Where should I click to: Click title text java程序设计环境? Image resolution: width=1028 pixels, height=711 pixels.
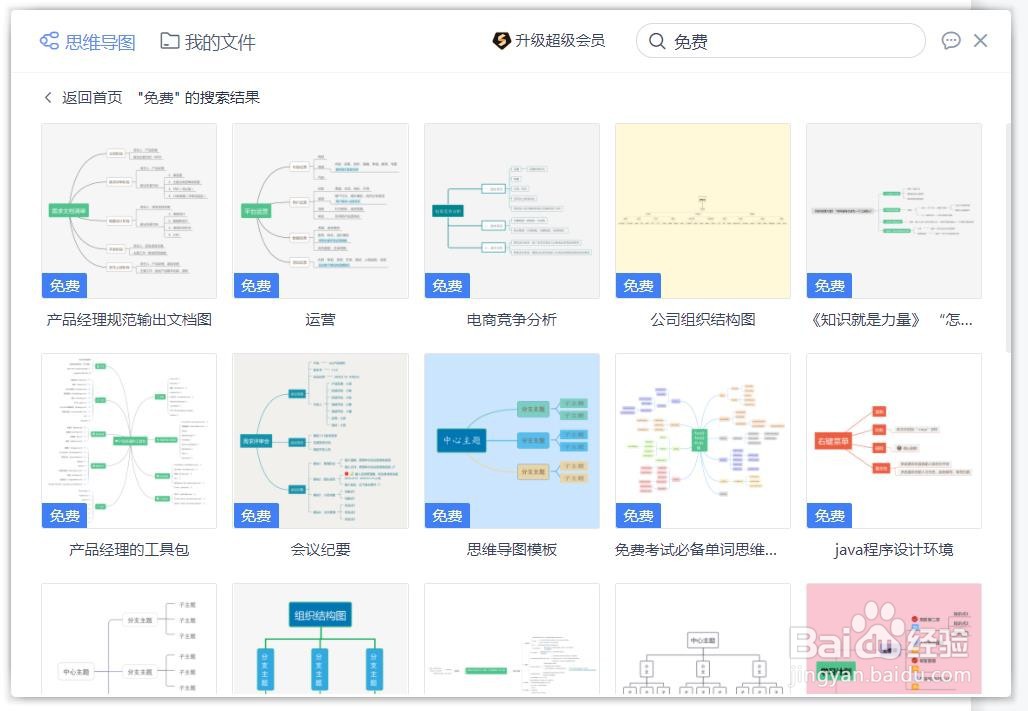[x=894, y=550]
